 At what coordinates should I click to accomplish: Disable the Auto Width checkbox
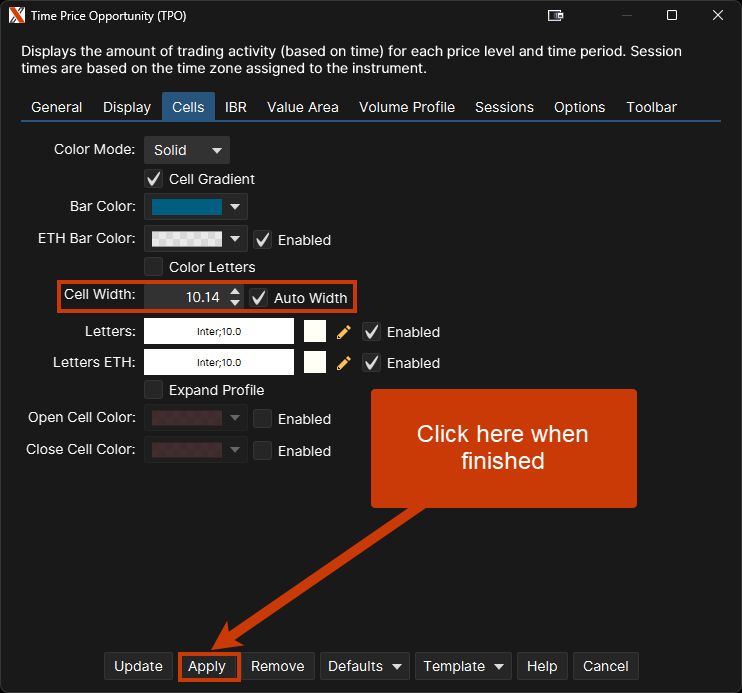[259, 297]
